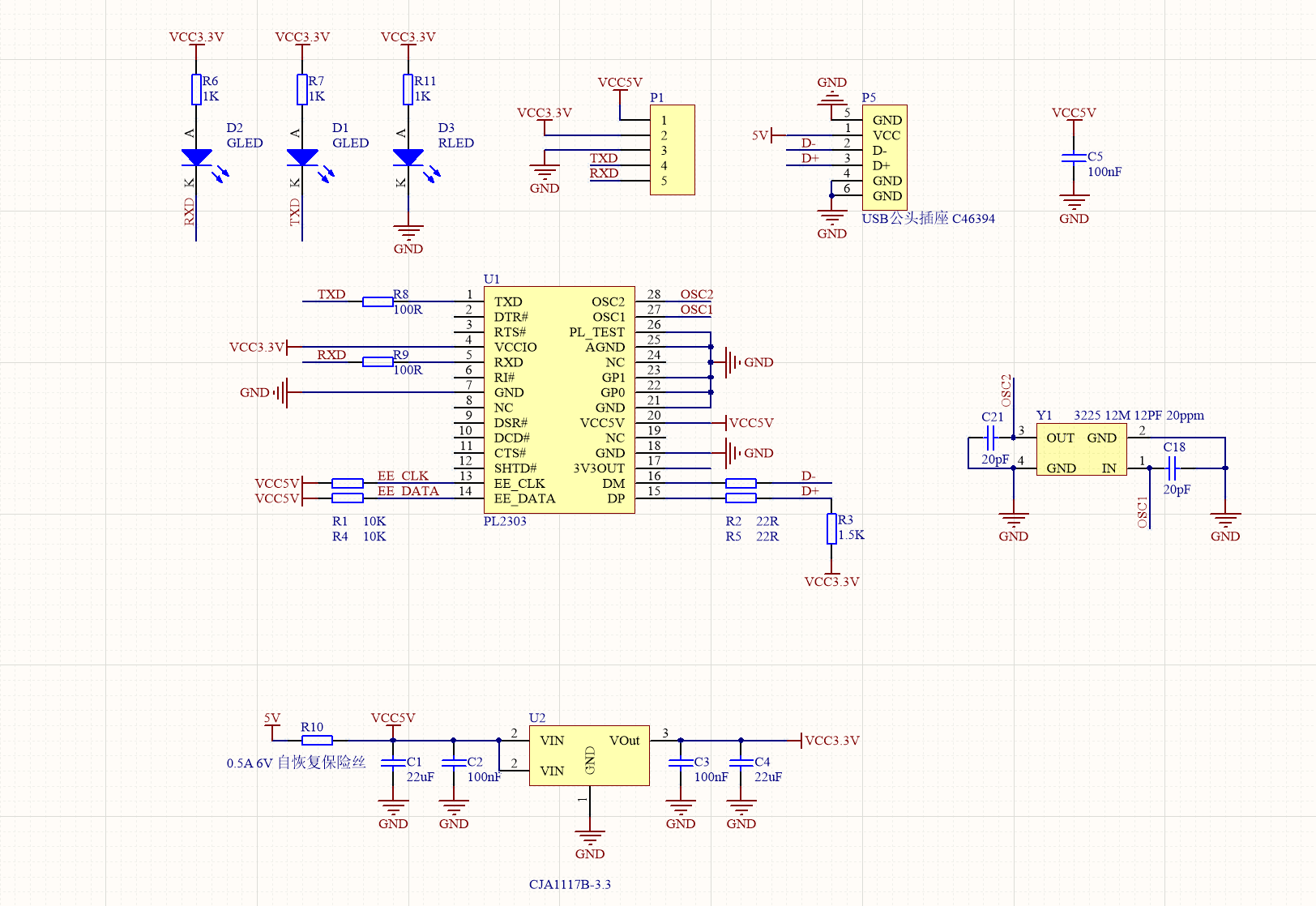
Task: Click the VCC5V port at pin 20
Action: click(x=743, y=422)
